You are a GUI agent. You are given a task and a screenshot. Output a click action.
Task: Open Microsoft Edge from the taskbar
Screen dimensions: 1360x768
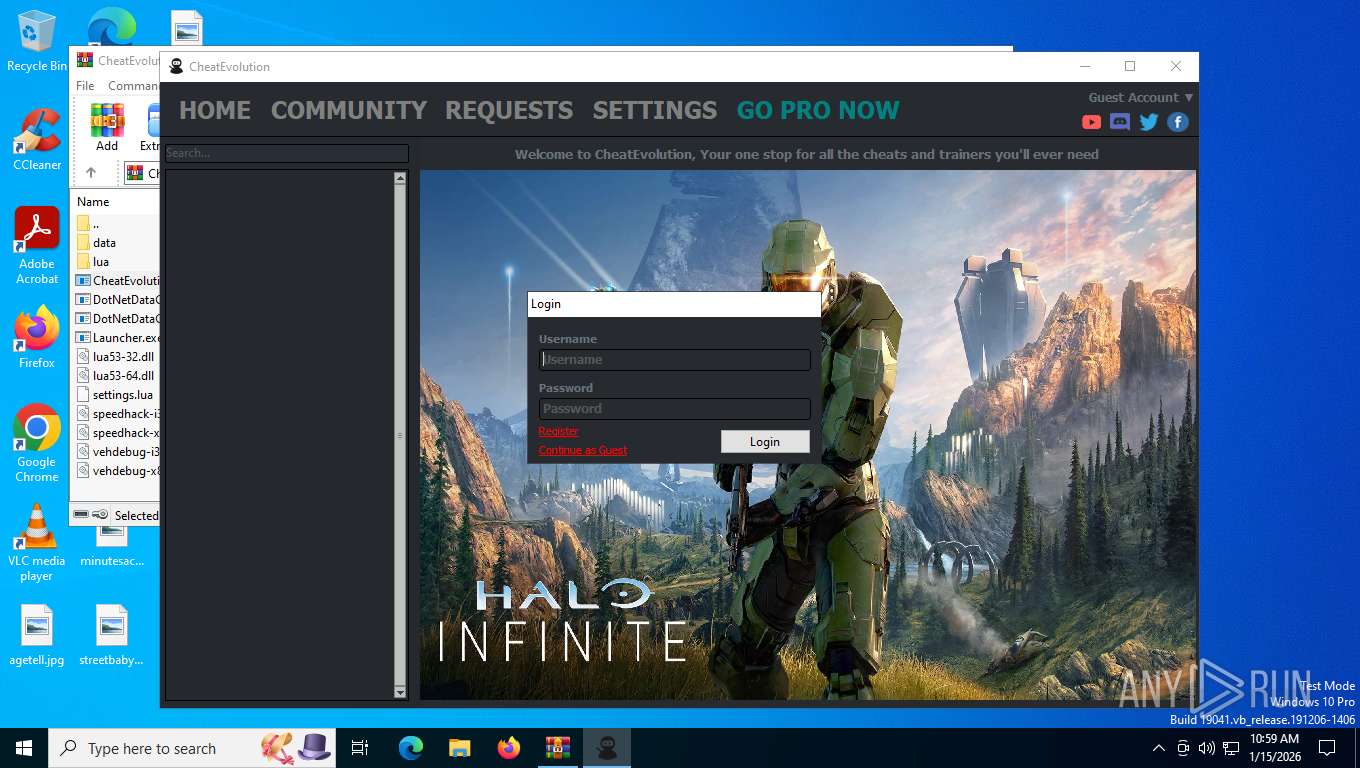[x=410, y=748]
